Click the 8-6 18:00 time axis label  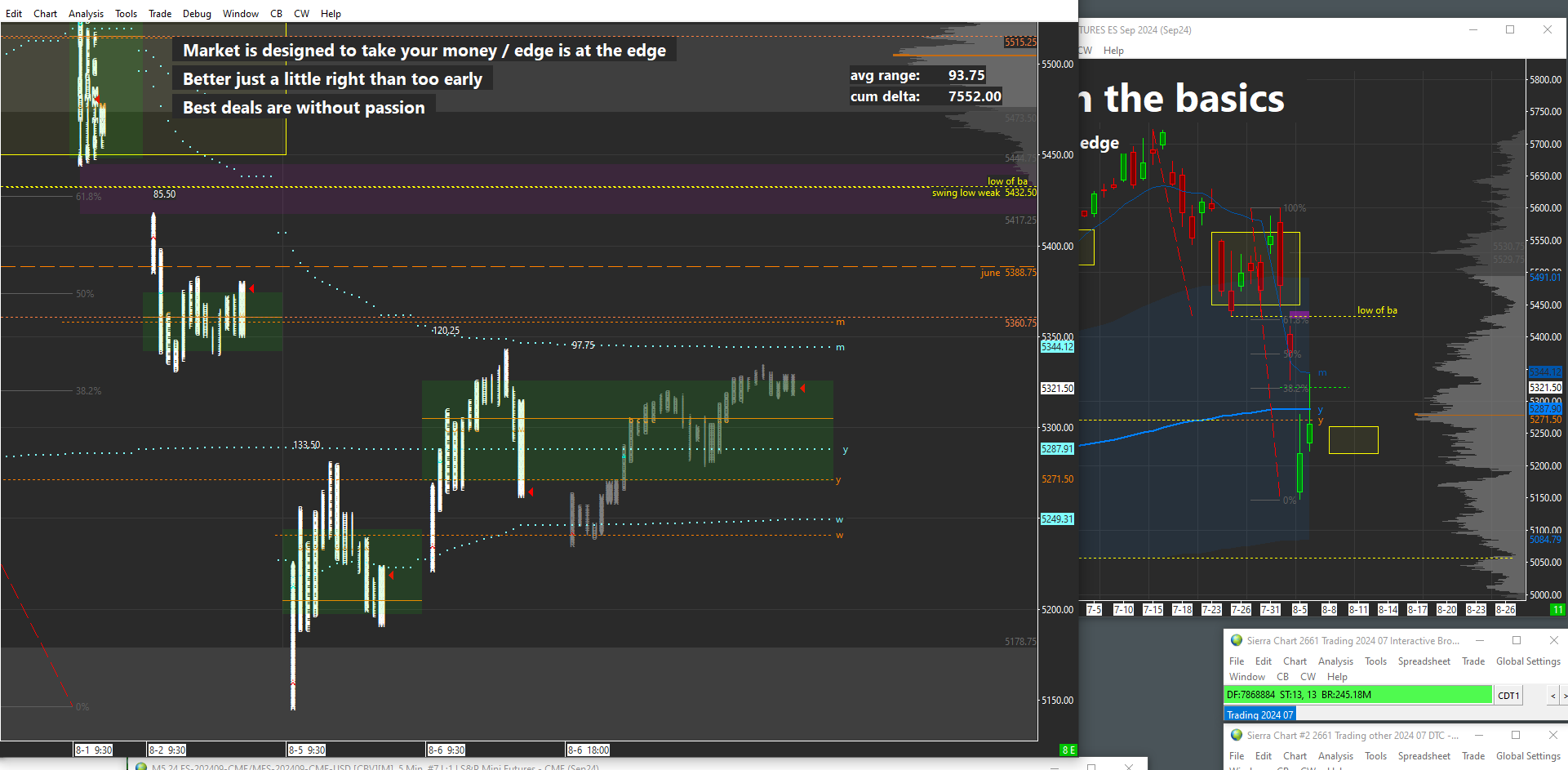pos(589,750)
